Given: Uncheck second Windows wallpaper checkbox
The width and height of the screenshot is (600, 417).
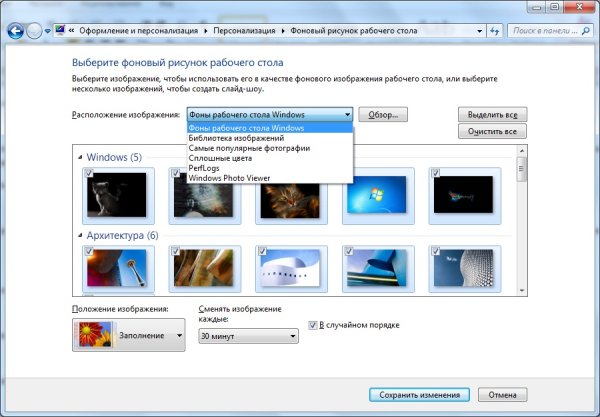Looking at the screenshot, I should pyautogui.click(x=175, y=173).
